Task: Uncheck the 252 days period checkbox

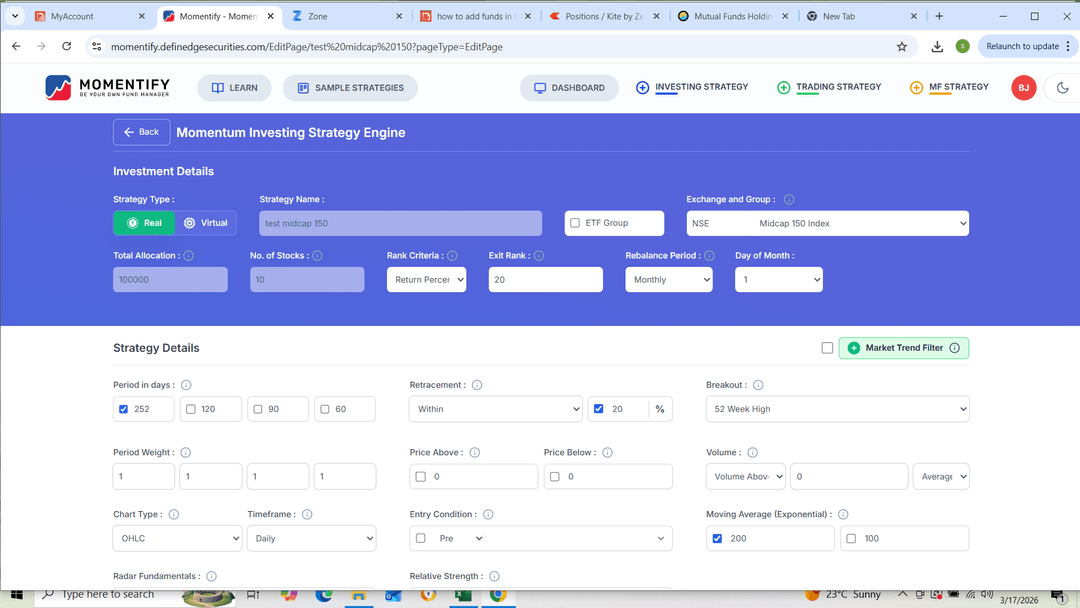Action: 124,409
